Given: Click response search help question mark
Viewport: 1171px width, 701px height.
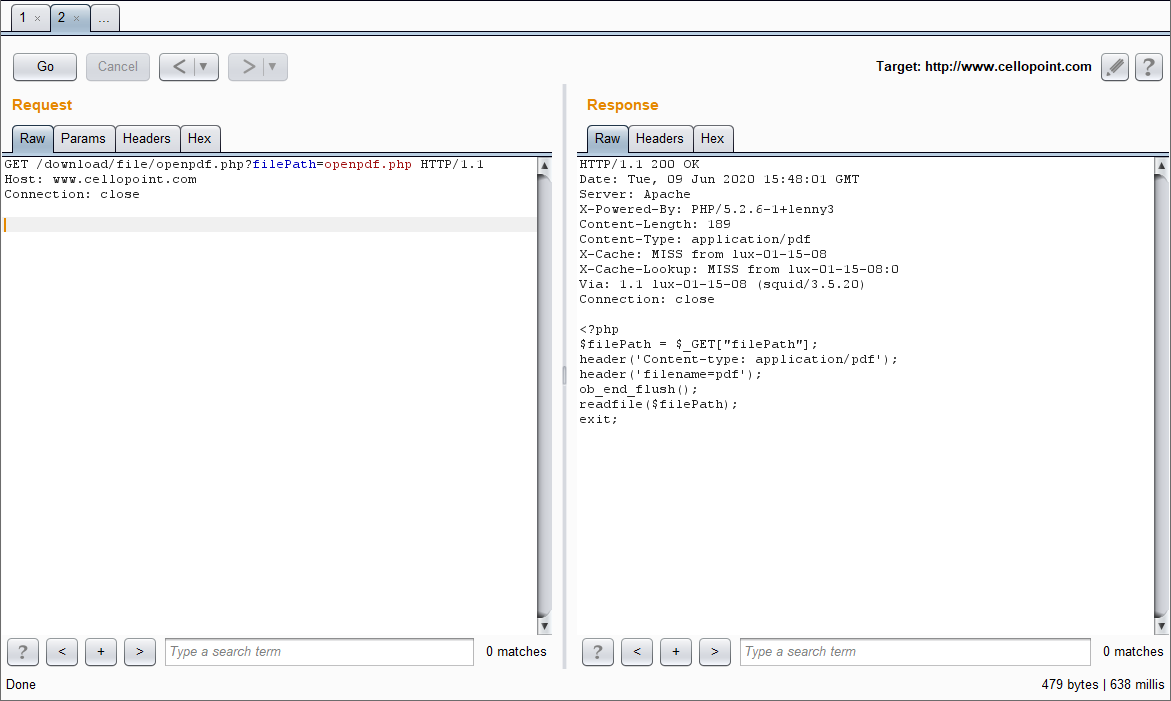Looking at the screenshot, I should [598, 652].
